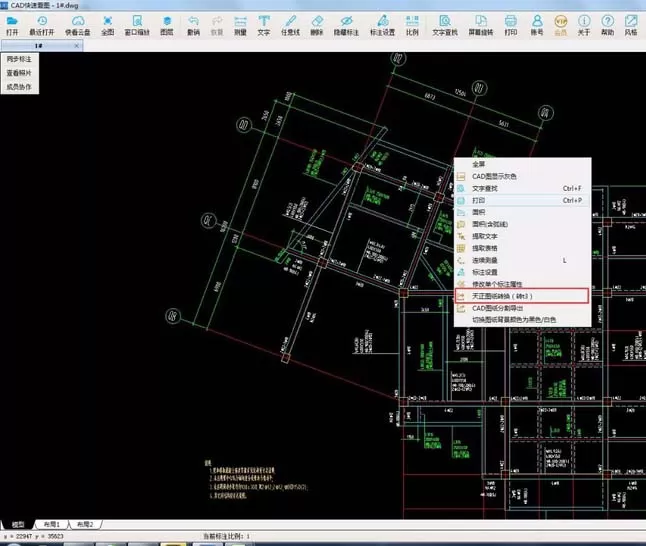Click the 同步标注 sync annotations button

click(x=19, y=59)
